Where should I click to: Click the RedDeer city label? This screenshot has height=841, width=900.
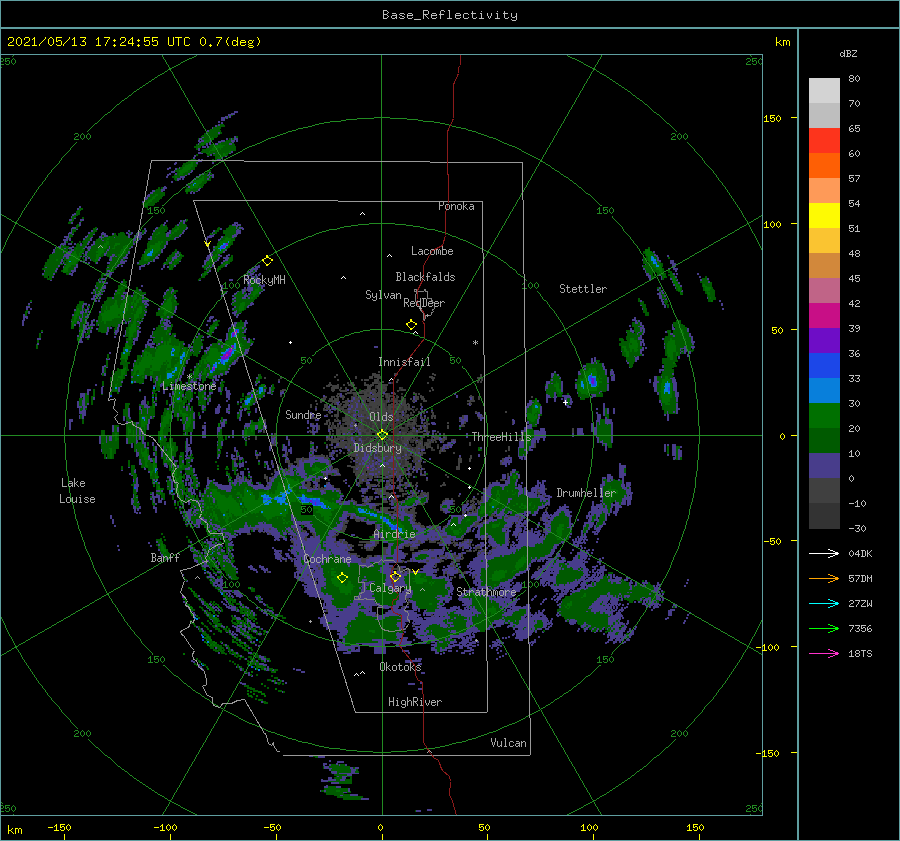click(x=424, y=303)
